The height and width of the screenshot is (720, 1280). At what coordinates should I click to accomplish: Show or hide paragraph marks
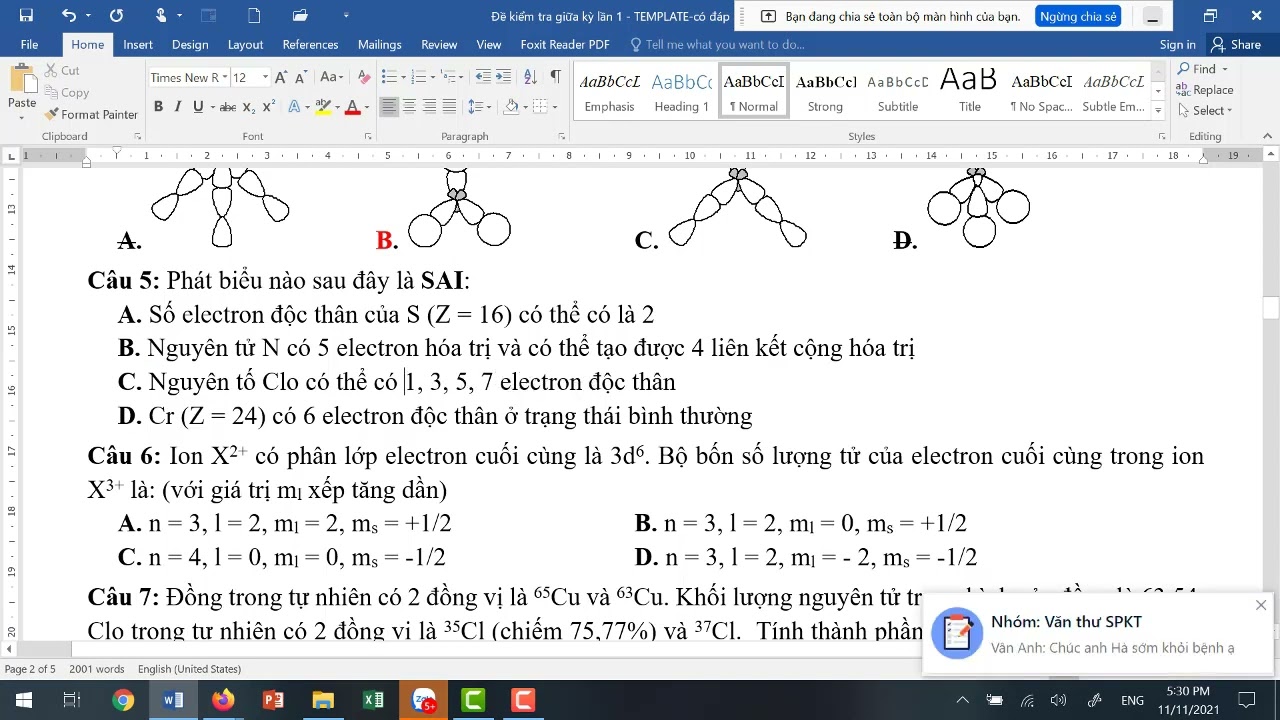pos(556,77)
